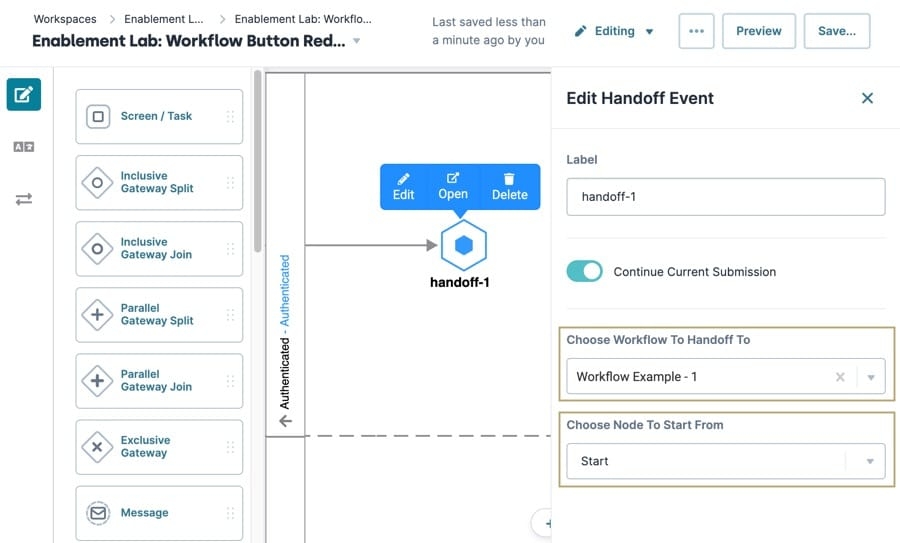This screenshot has height=543, width=900.
Task: Click drag handle on Exclusive Gateway
Action: coord(230,447)
